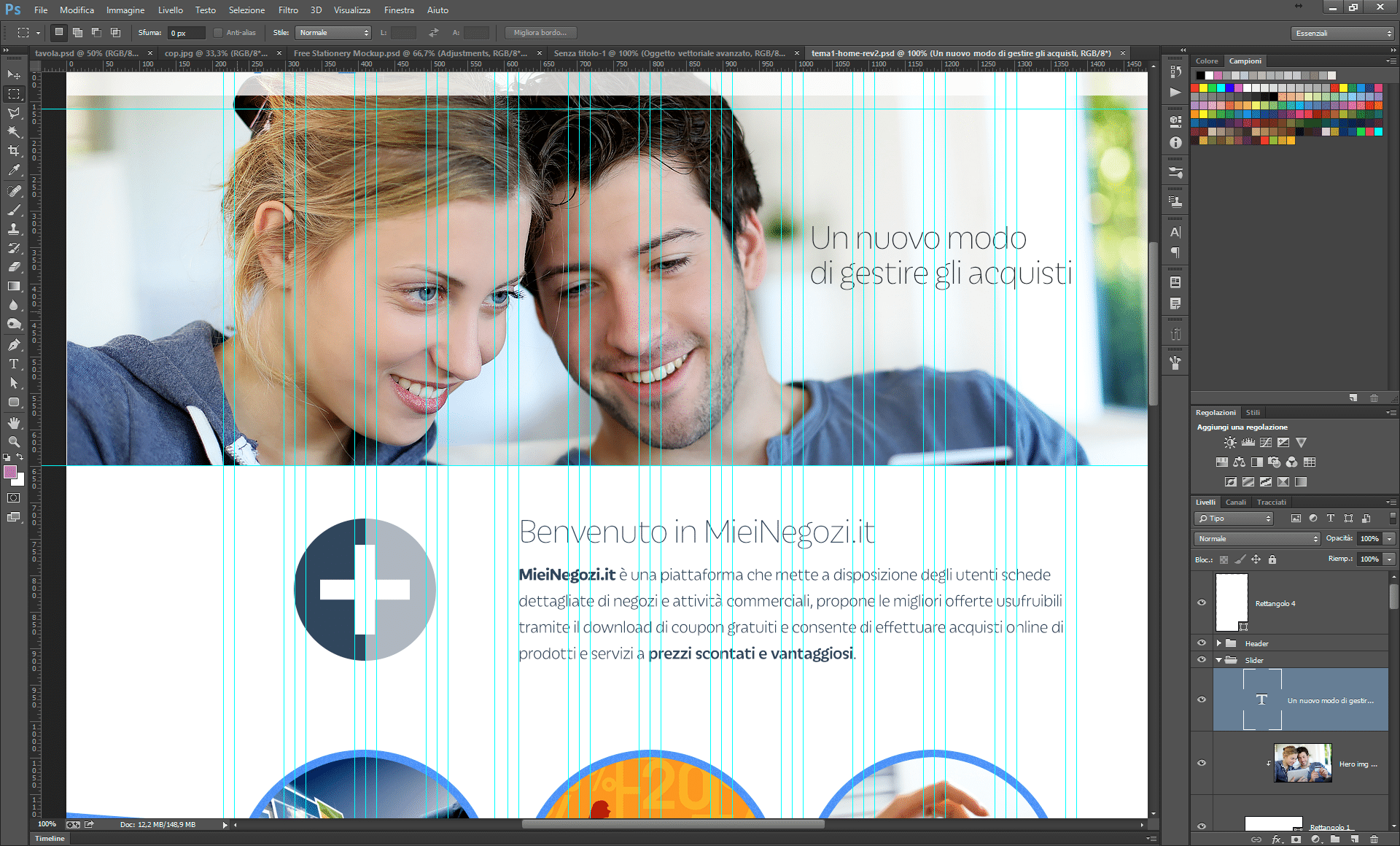Screen dimensions: 1400x846
Task: Open the marquee tool preset picker arrow
Action: pos(38,33)
